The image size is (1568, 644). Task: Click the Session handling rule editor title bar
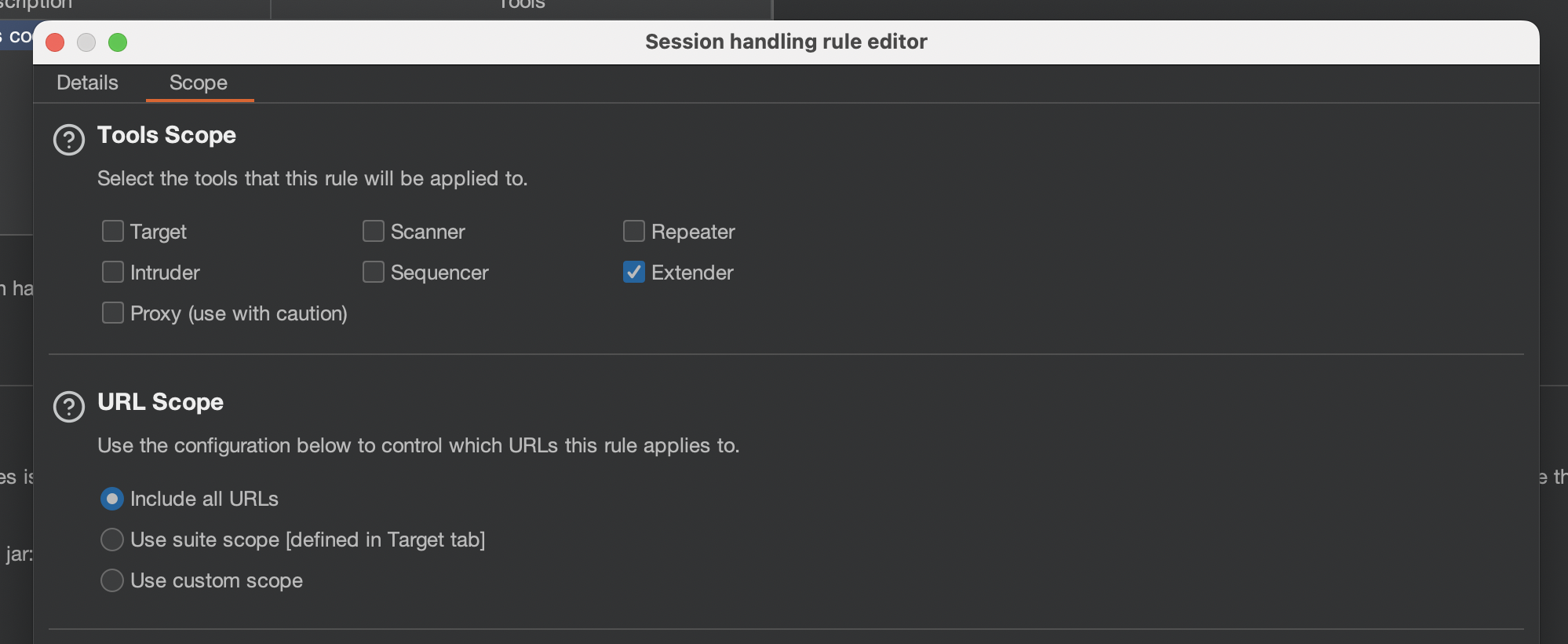pyautogui.click(x=786, y=42)
